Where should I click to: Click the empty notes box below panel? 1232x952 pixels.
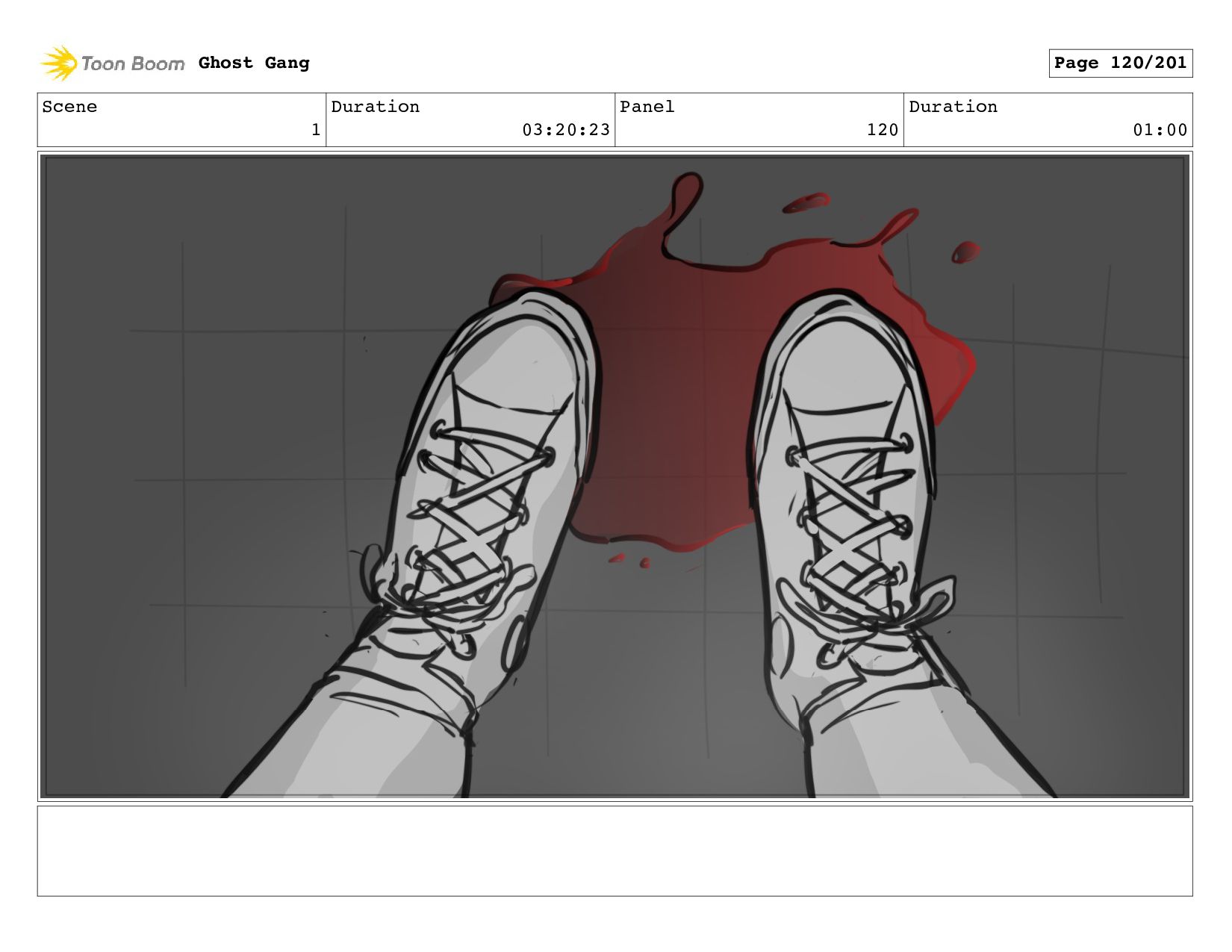coord(615,850)
